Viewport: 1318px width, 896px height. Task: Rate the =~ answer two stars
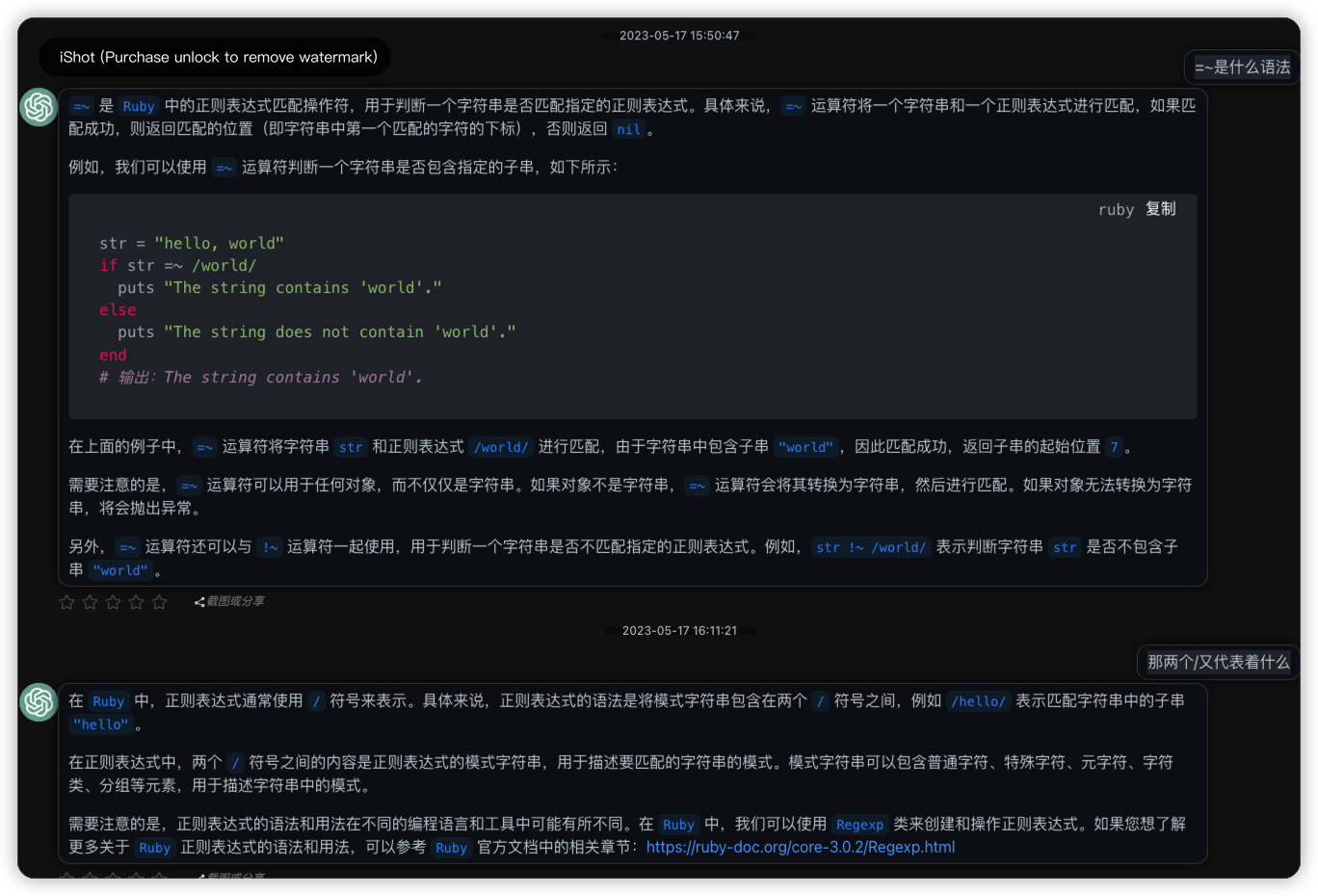point(90,602)
